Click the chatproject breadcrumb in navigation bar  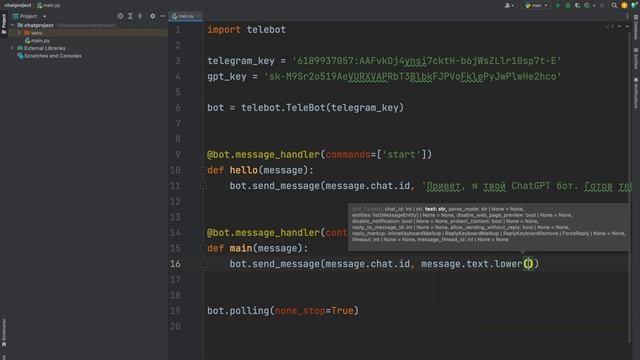(x=18, y=5)
